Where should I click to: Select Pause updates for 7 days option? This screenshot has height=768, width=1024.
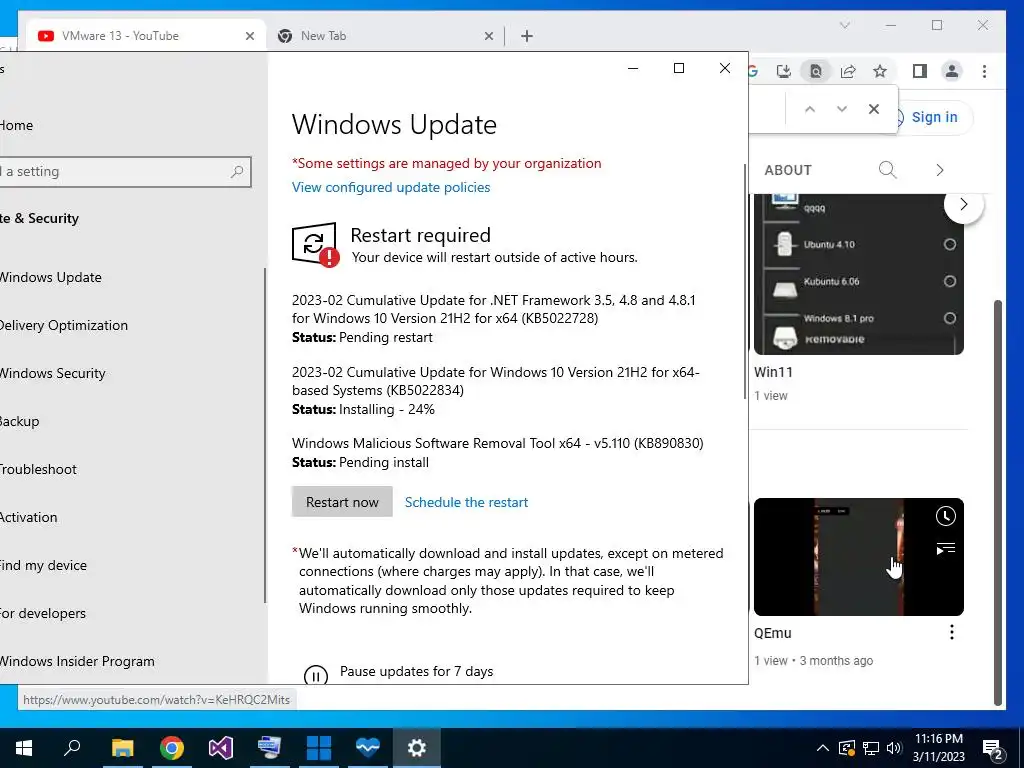pos(416,671)
